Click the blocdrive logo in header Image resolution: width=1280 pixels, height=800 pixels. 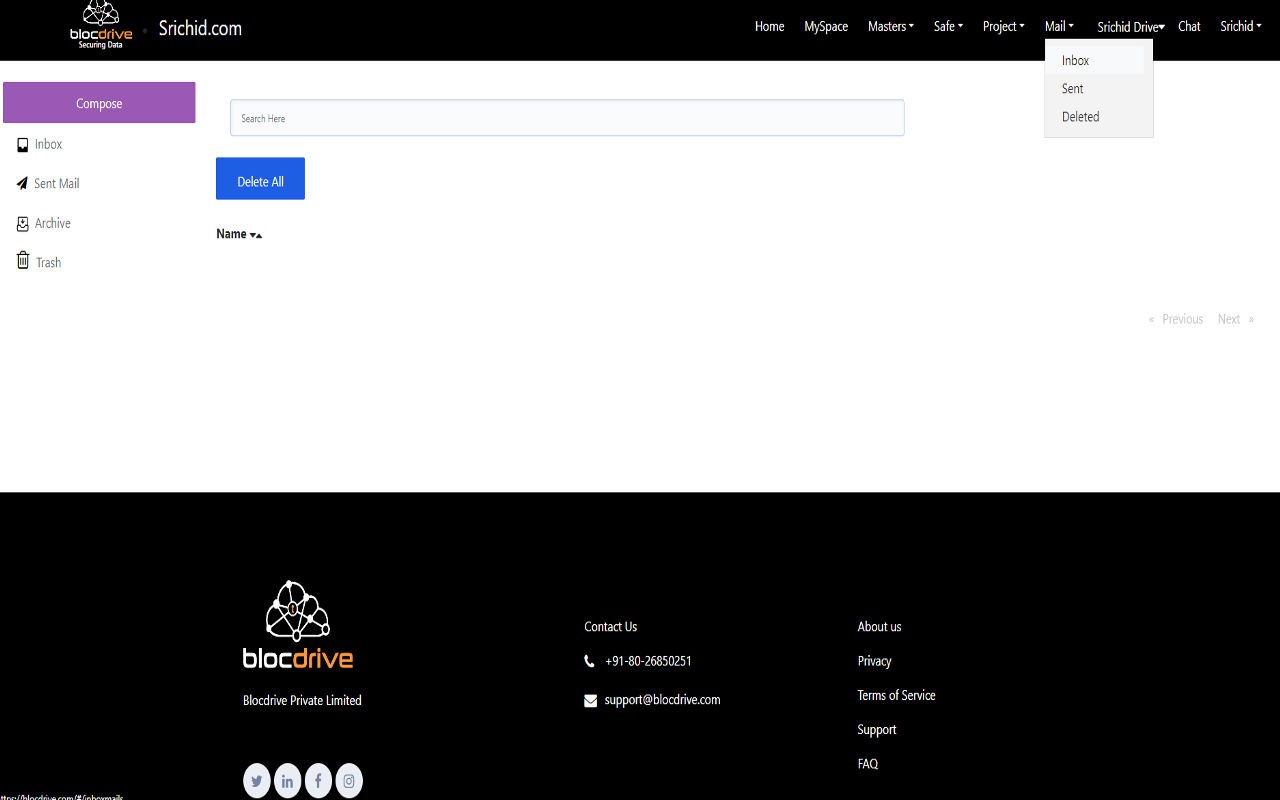coord(101,25)
